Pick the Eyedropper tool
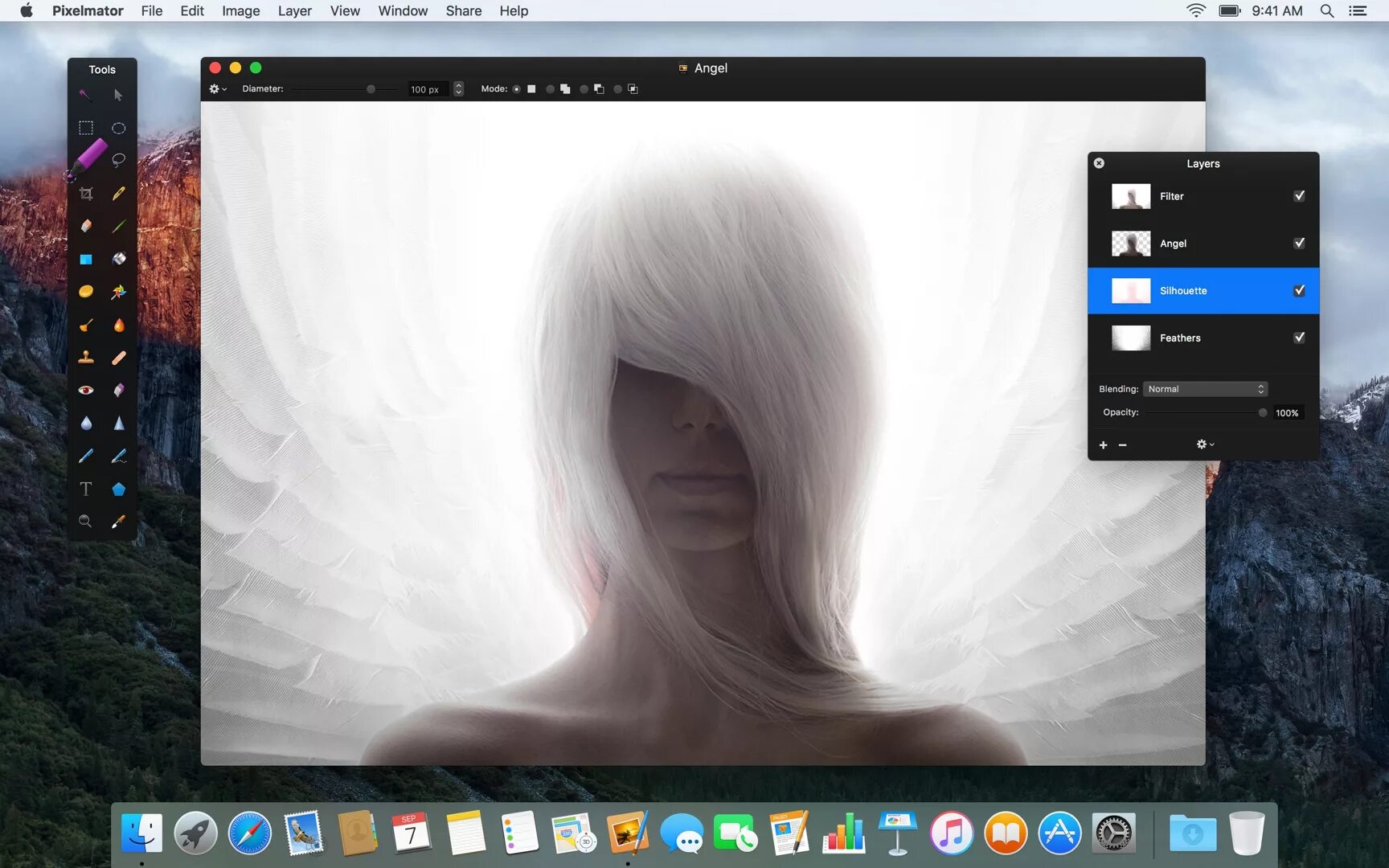This screenshot has width=1389, height=868. (118, 522)
